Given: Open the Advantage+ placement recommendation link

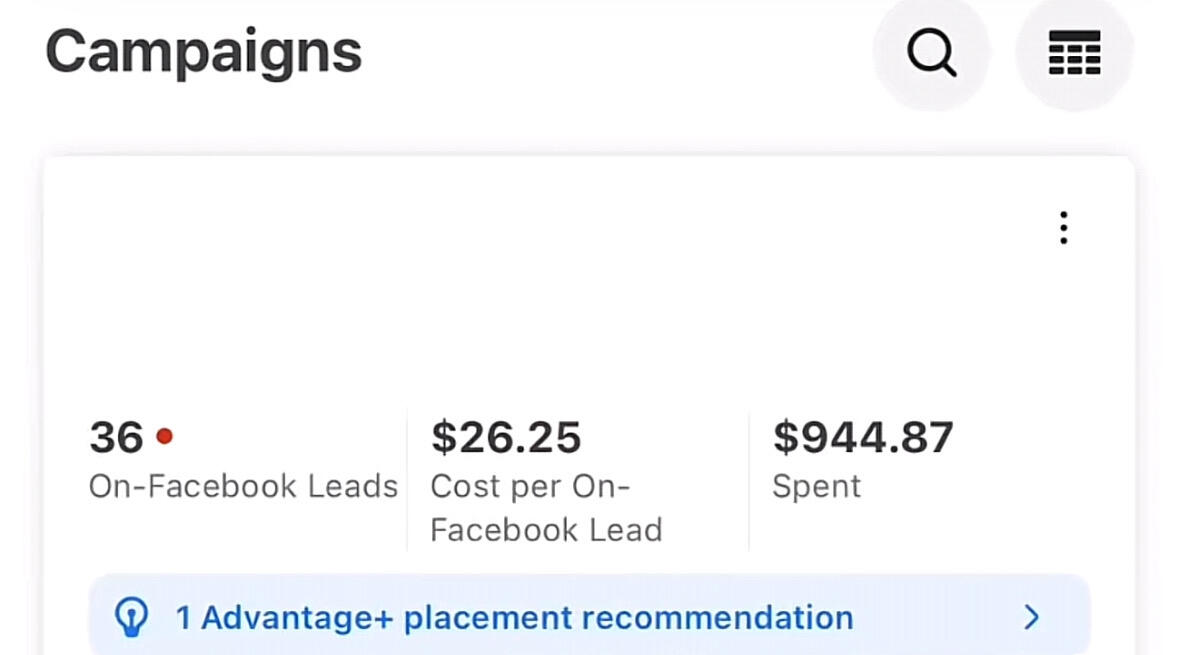Looking at the screenshot, I should click(x=514, y=618).
